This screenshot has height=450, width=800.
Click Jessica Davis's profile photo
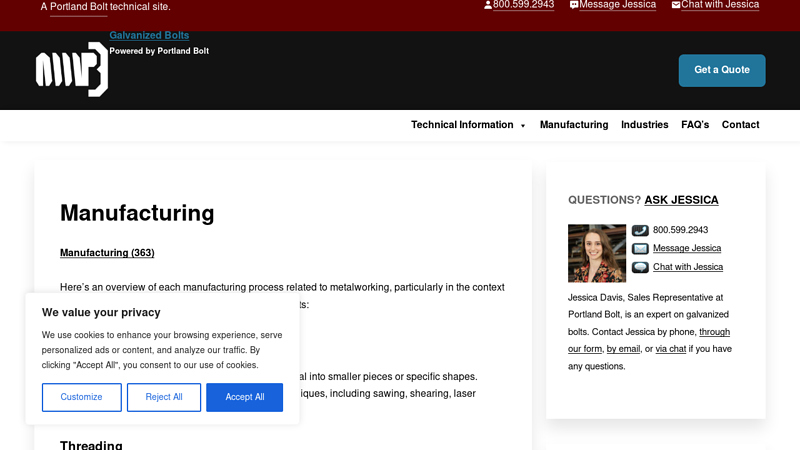tap(597, 253)
